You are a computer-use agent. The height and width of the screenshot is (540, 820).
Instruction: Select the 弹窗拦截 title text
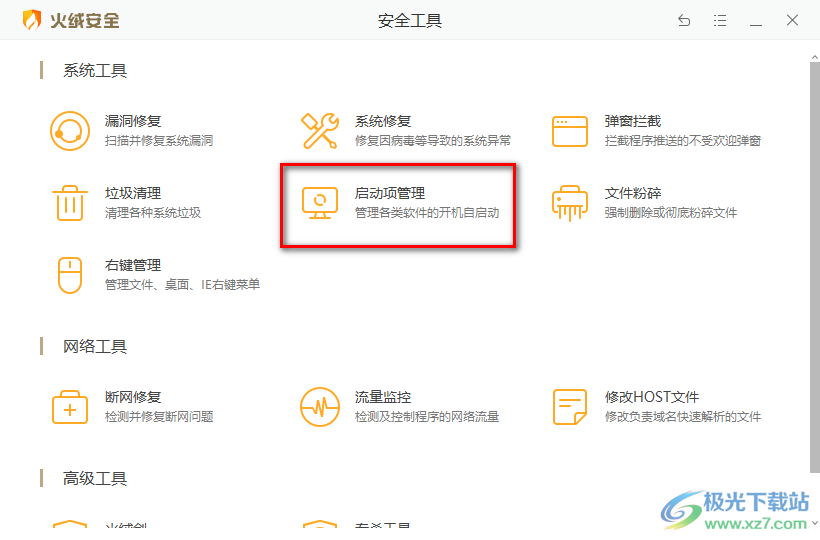coord(633,121)
